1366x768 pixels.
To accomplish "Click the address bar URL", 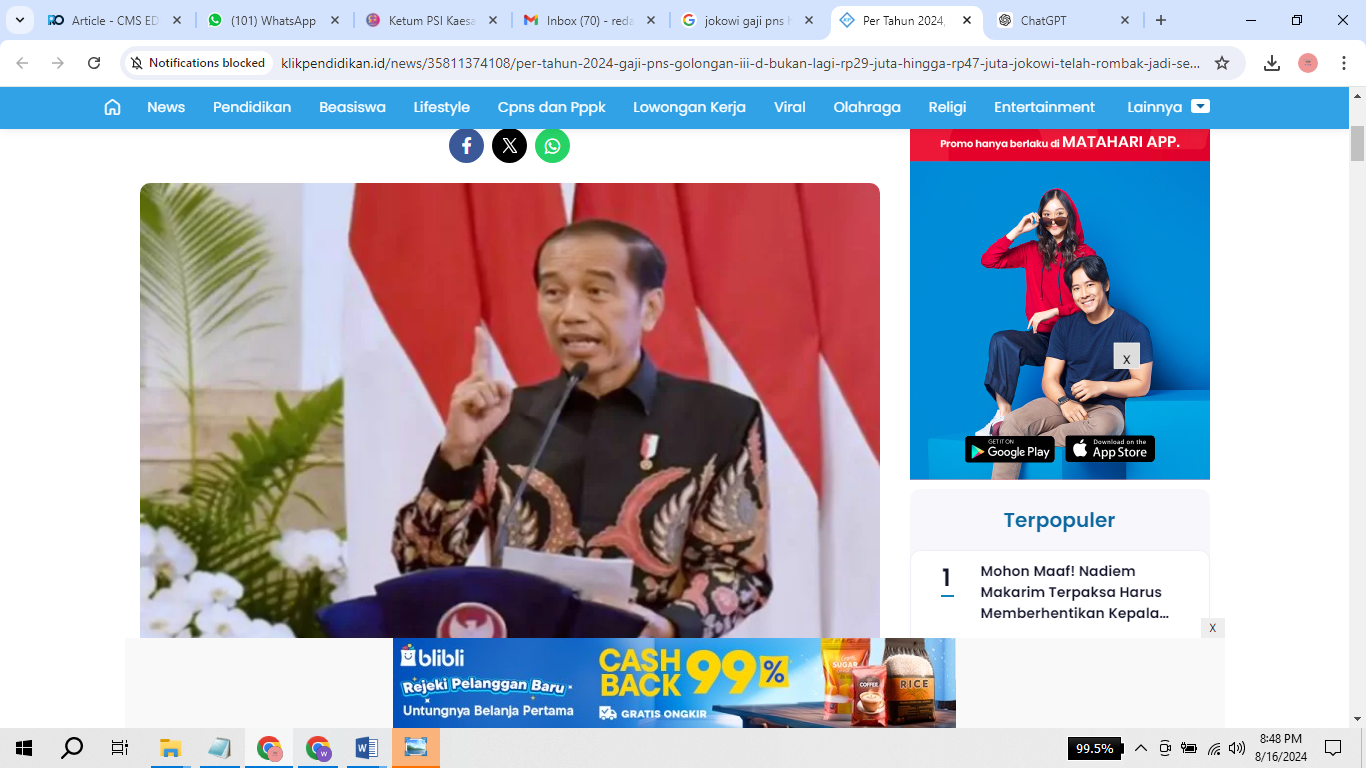I will [740, 63].
